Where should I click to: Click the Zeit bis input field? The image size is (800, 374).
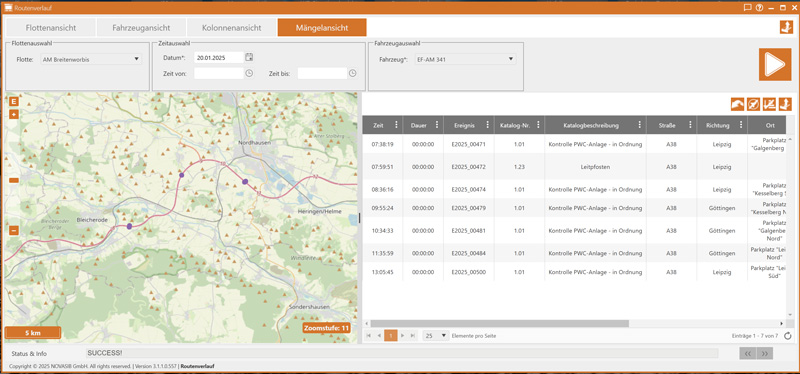coord(322,73)
